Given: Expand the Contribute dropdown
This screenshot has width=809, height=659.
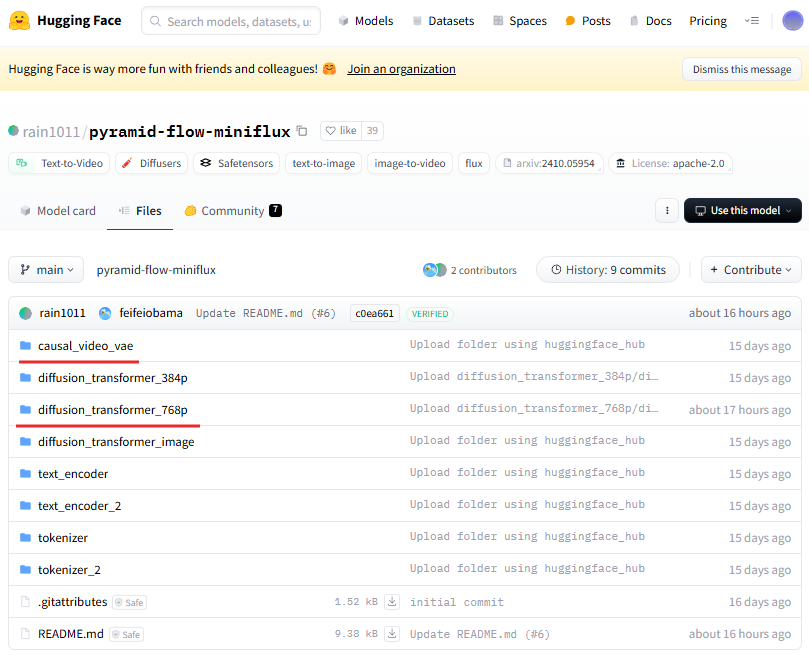Looking at the screenshot, I should pos(751,270).
